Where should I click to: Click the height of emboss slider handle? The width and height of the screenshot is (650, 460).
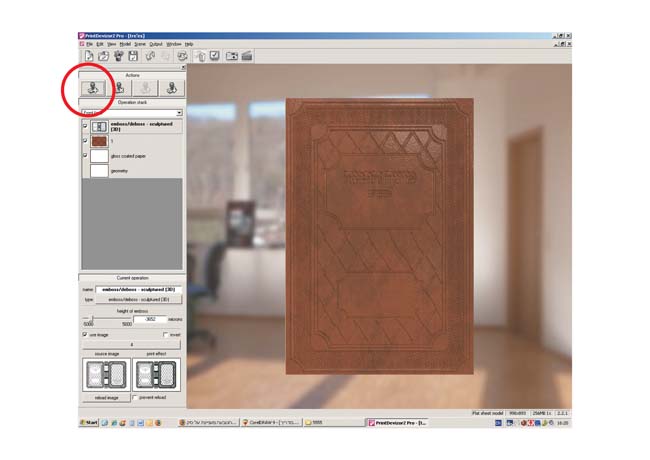click(92, 318)
